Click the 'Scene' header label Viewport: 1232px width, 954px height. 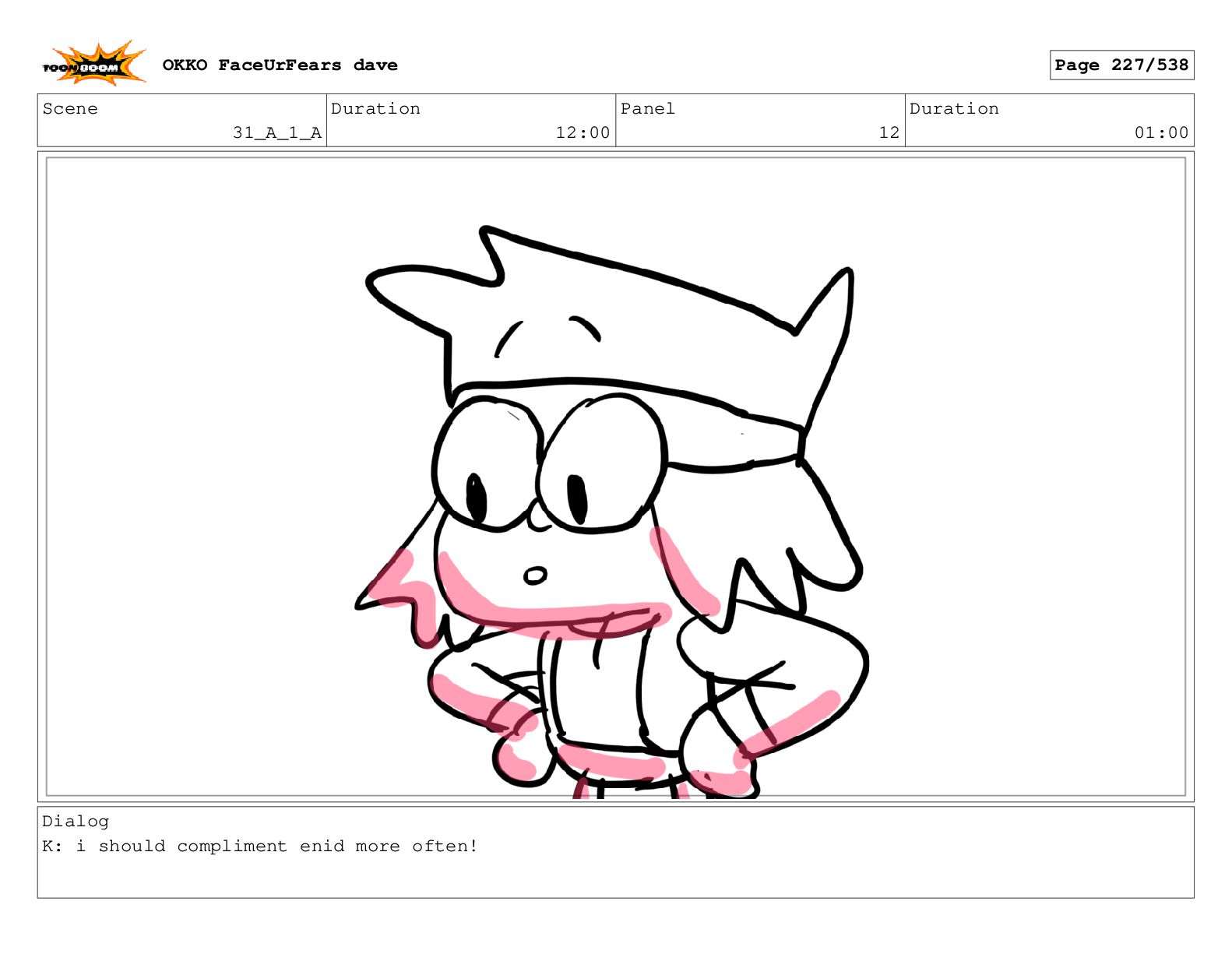click(70, 109)
